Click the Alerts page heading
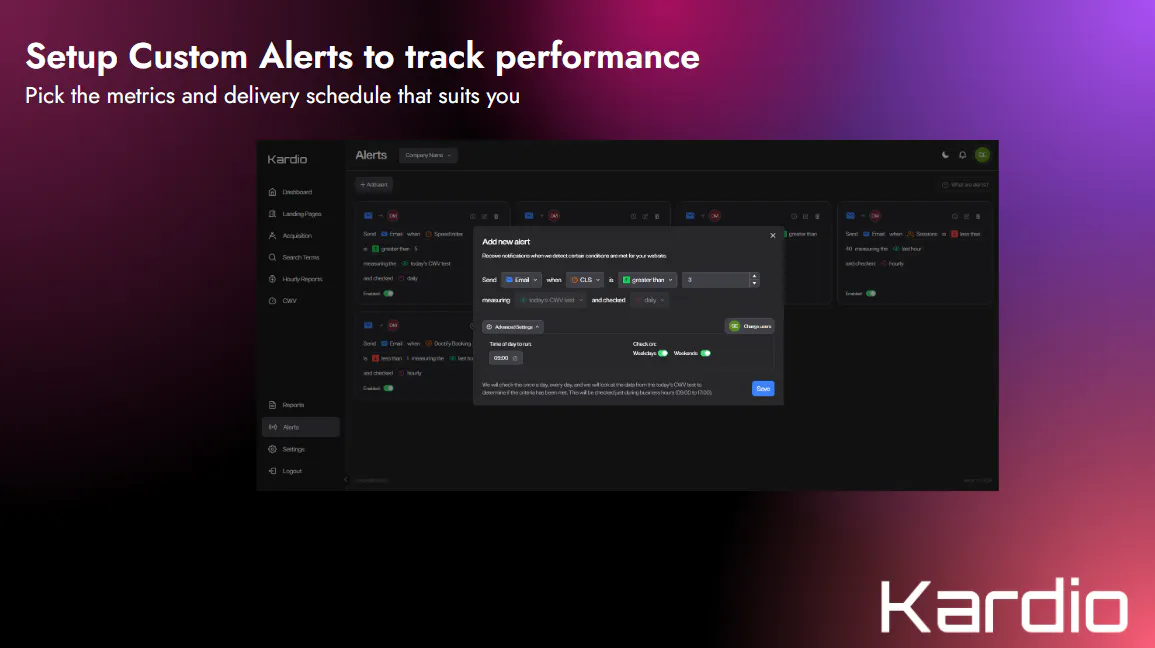 click(x=371, y=155)
